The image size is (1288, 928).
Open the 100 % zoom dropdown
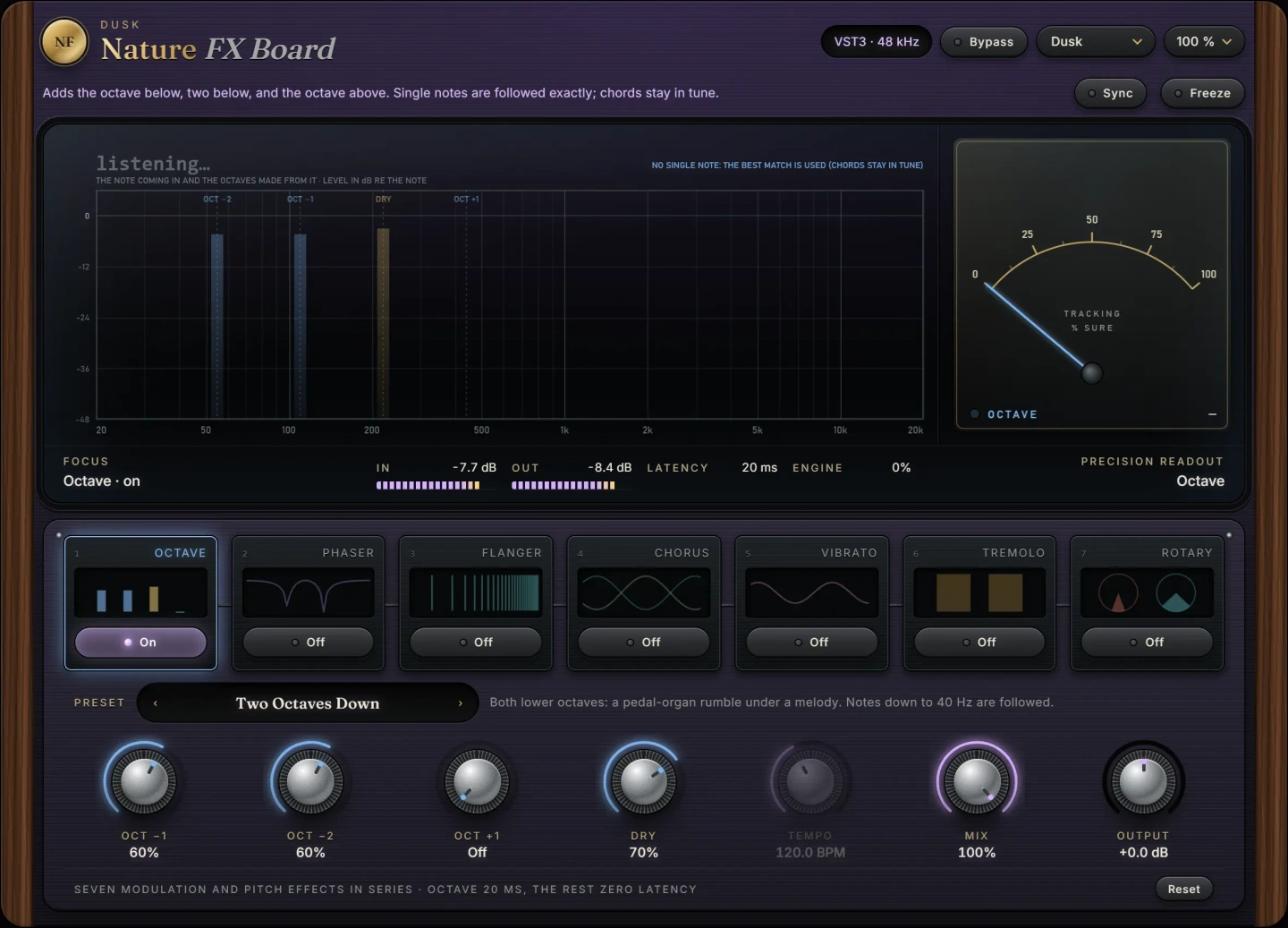click(x=1204, y=42)
